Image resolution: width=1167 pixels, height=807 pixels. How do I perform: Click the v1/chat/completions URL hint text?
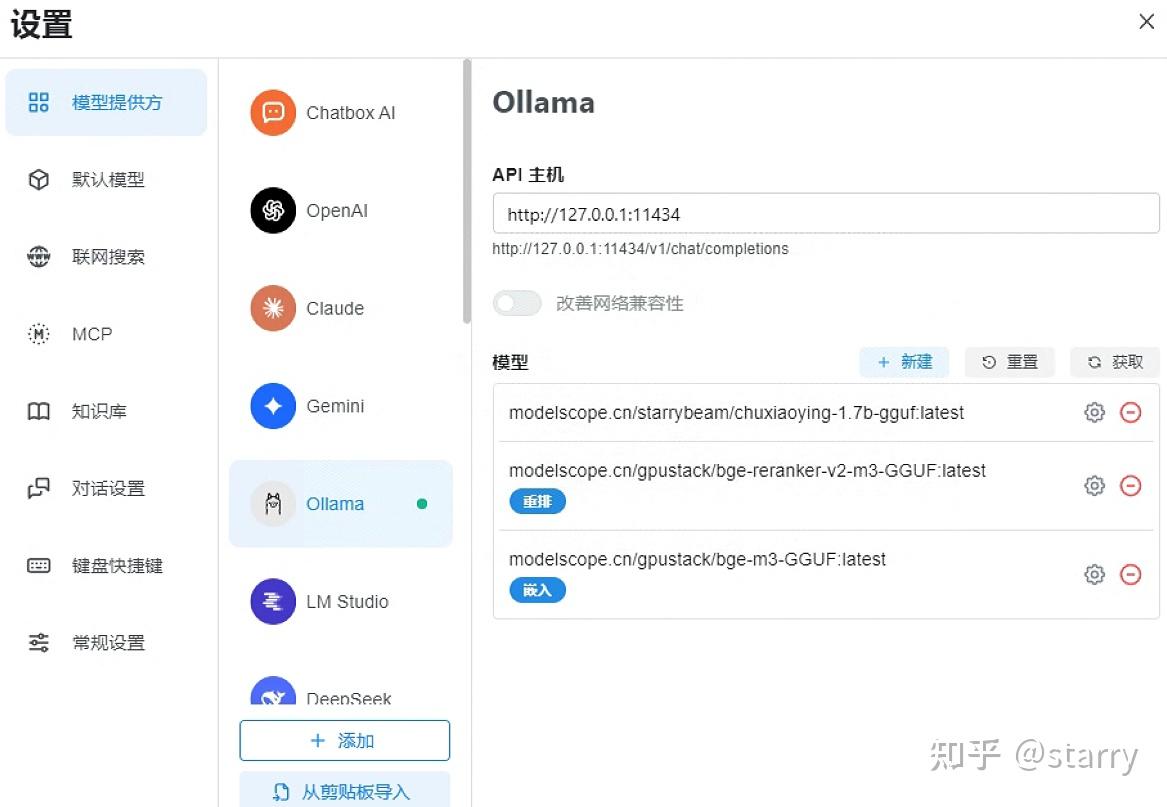pos(640,249)
